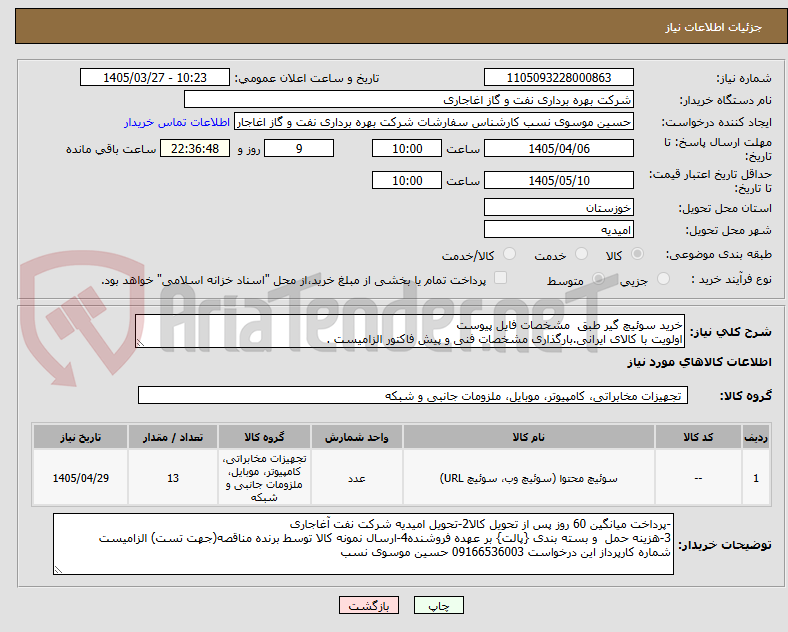Viewport: 788px width, 632px height.
Task: Click the remaining time countdown 22:36:48
Action: coord(195,148)
